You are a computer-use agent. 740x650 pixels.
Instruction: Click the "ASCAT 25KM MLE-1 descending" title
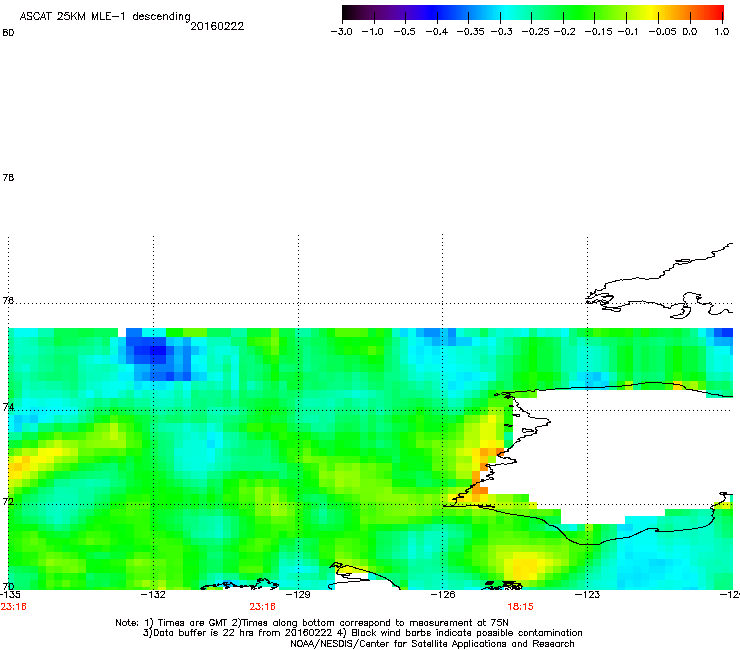[105, 16]
